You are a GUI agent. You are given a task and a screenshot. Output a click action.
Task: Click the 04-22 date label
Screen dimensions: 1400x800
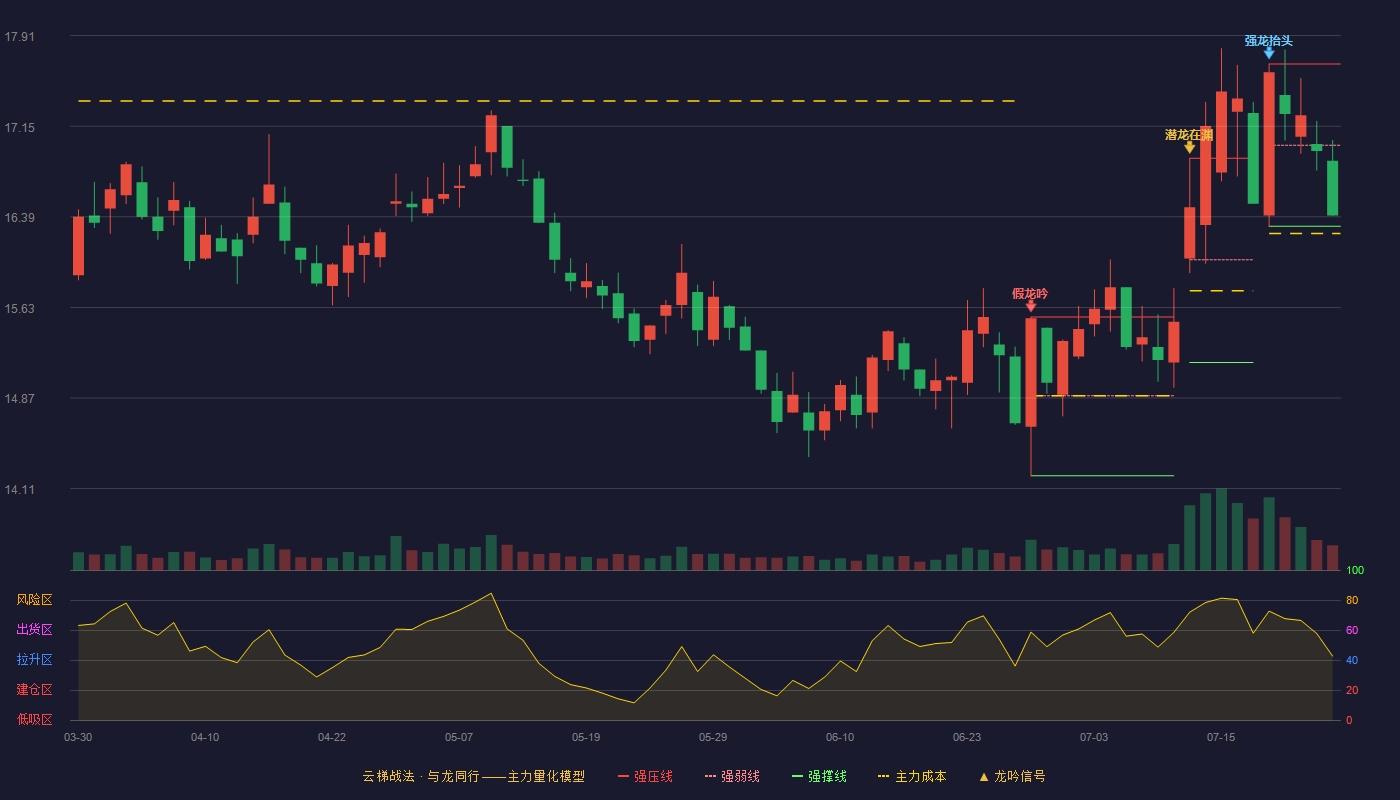pyautogui.click(x=332, y=737)
